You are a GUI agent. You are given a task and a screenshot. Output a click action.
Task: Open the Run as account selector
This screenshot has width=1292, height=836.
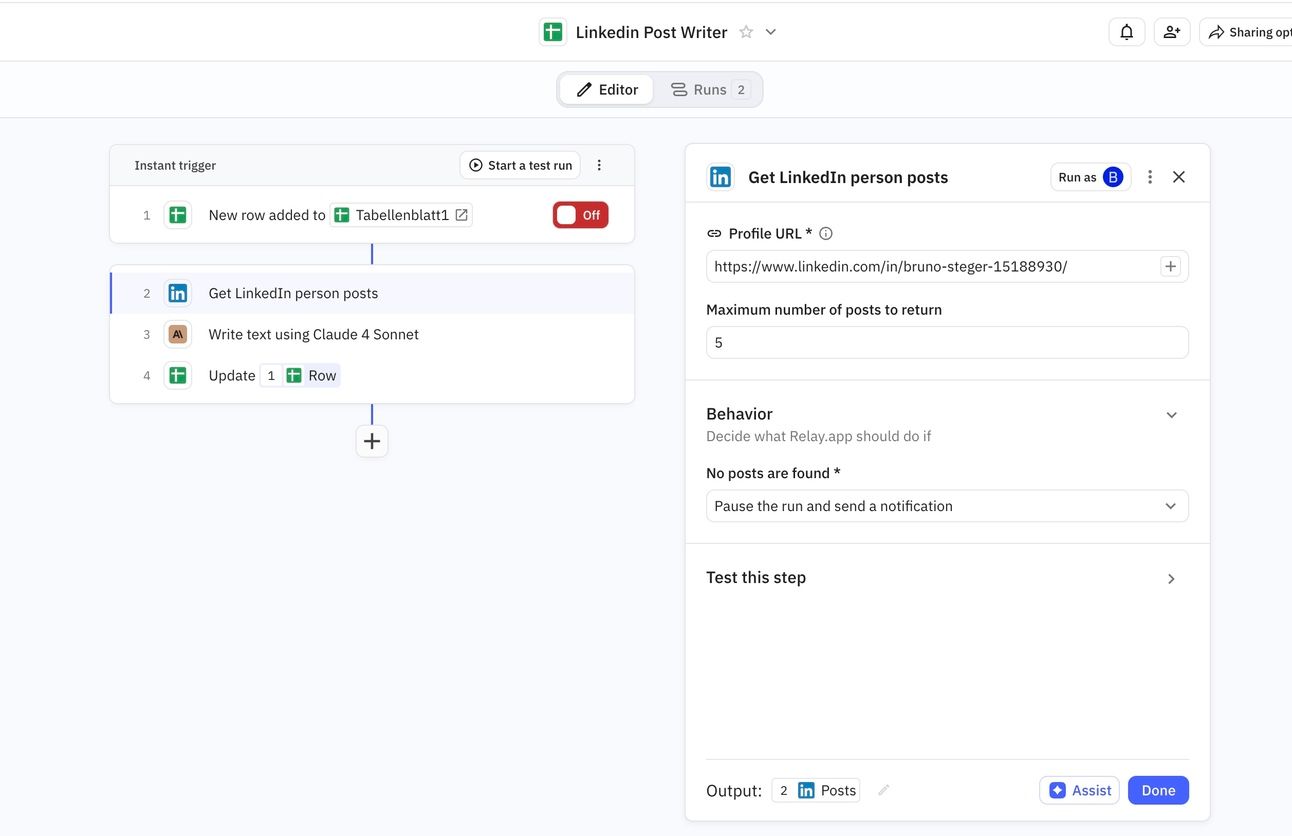(1090, 177)
